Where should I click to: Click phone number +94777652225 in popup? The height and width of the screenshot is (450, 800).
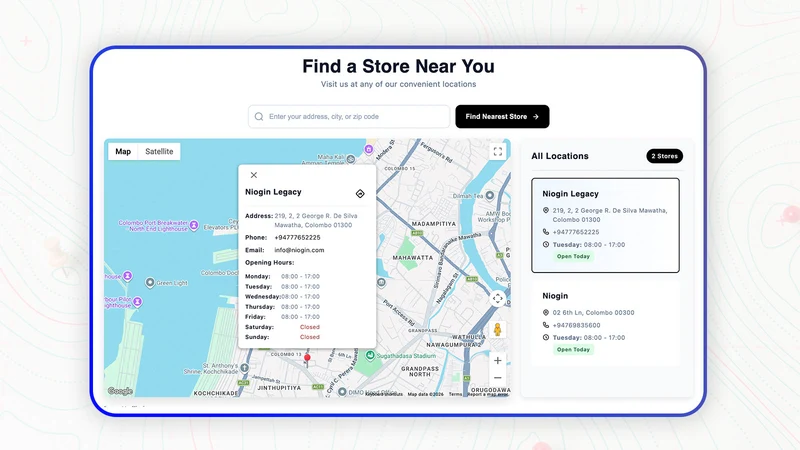297,238
